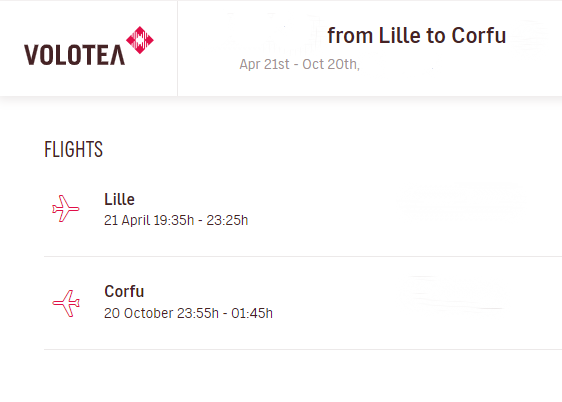This screenshot has height=402, width=562.
Task: Click the '20 October' date text
Action: pyautogui.click(x=139, y=313)
